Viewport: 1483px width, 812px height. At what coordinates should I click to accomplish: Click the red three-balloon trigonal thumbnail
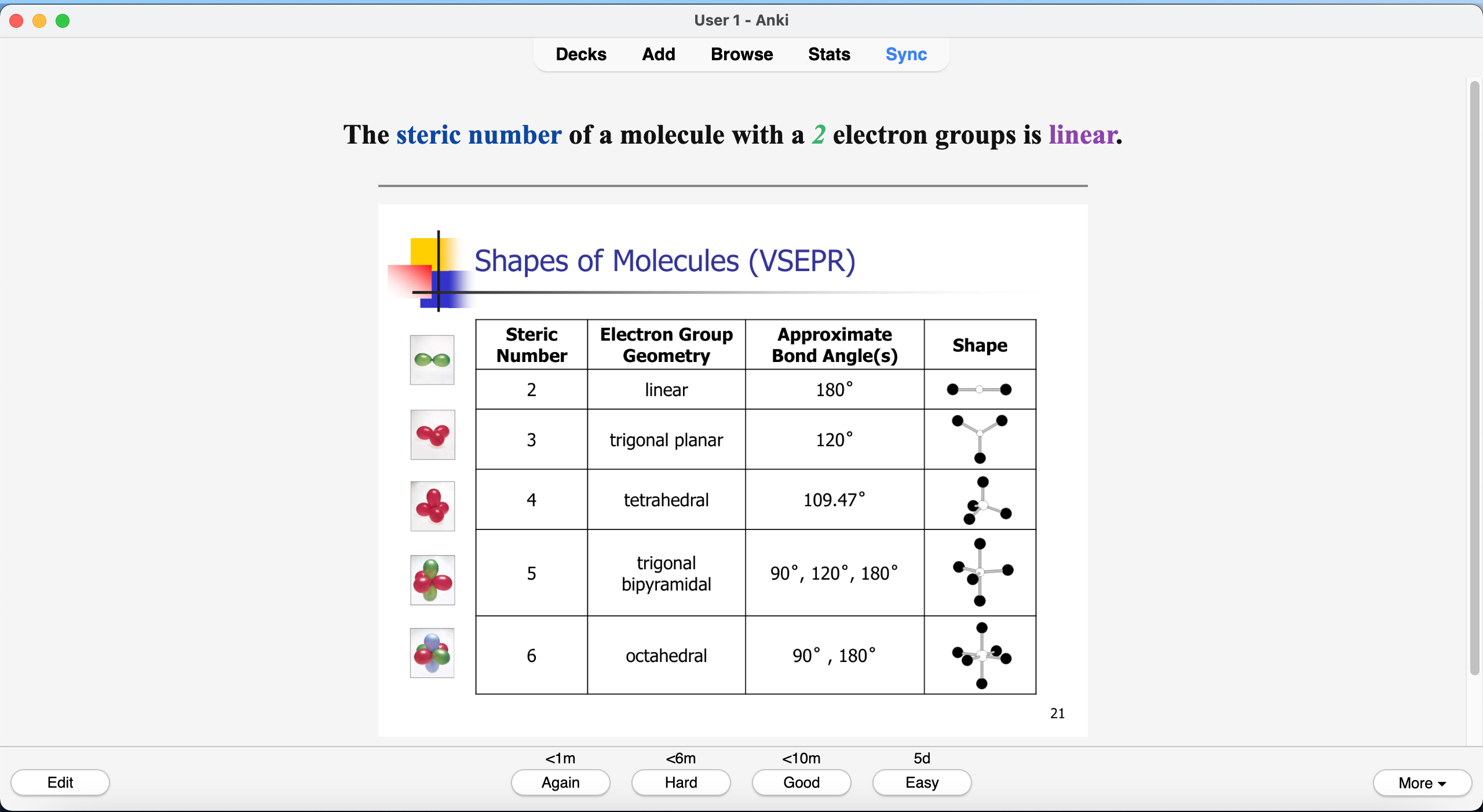[433, 434]
